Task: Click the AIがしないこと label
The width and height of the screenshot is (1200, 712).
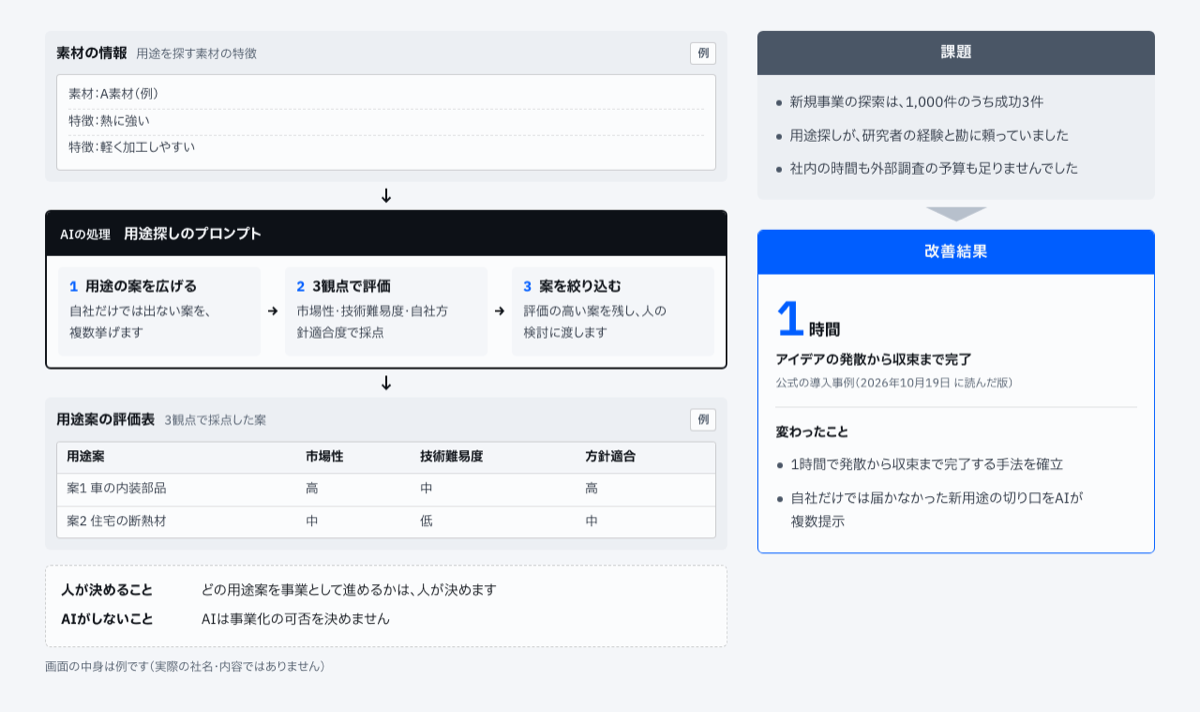Action: [107, 619]
